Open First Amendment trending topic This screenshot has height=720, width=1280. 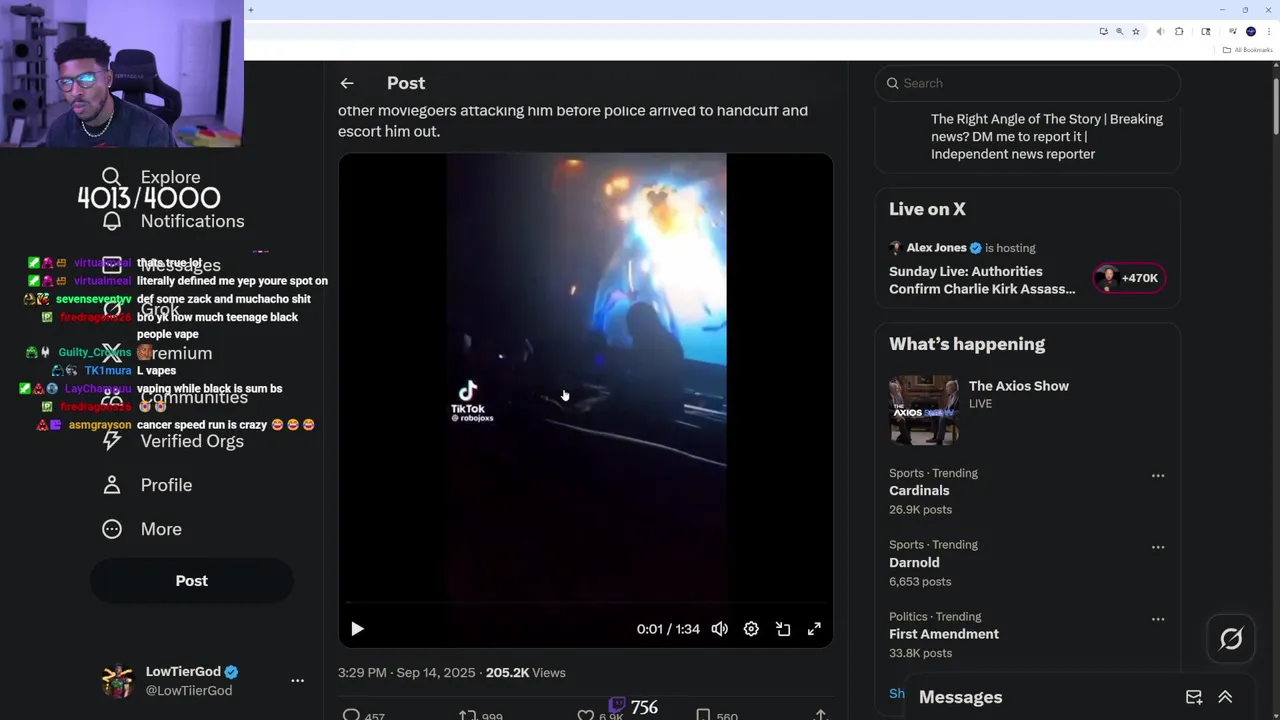pyautogui.click(x=944, y=634)
